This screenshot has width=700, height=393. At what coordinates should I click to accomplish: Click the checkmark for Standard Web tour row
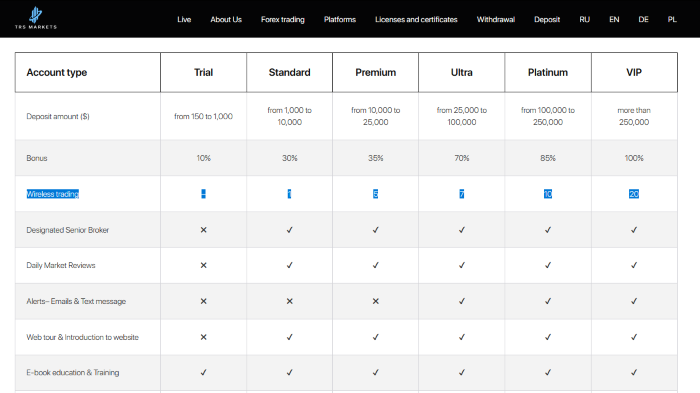pyautogui.click(x=289, y=337)
